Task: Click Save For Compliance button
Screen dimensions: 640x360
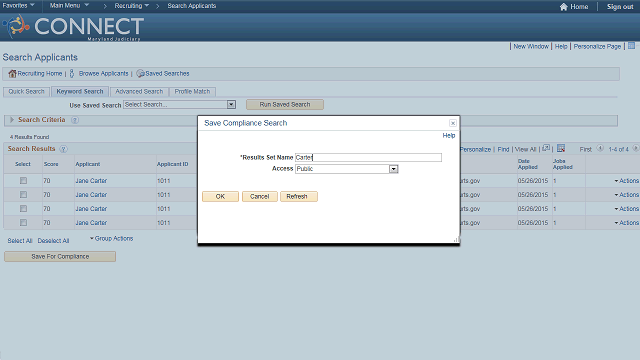Action: (60, 256)
